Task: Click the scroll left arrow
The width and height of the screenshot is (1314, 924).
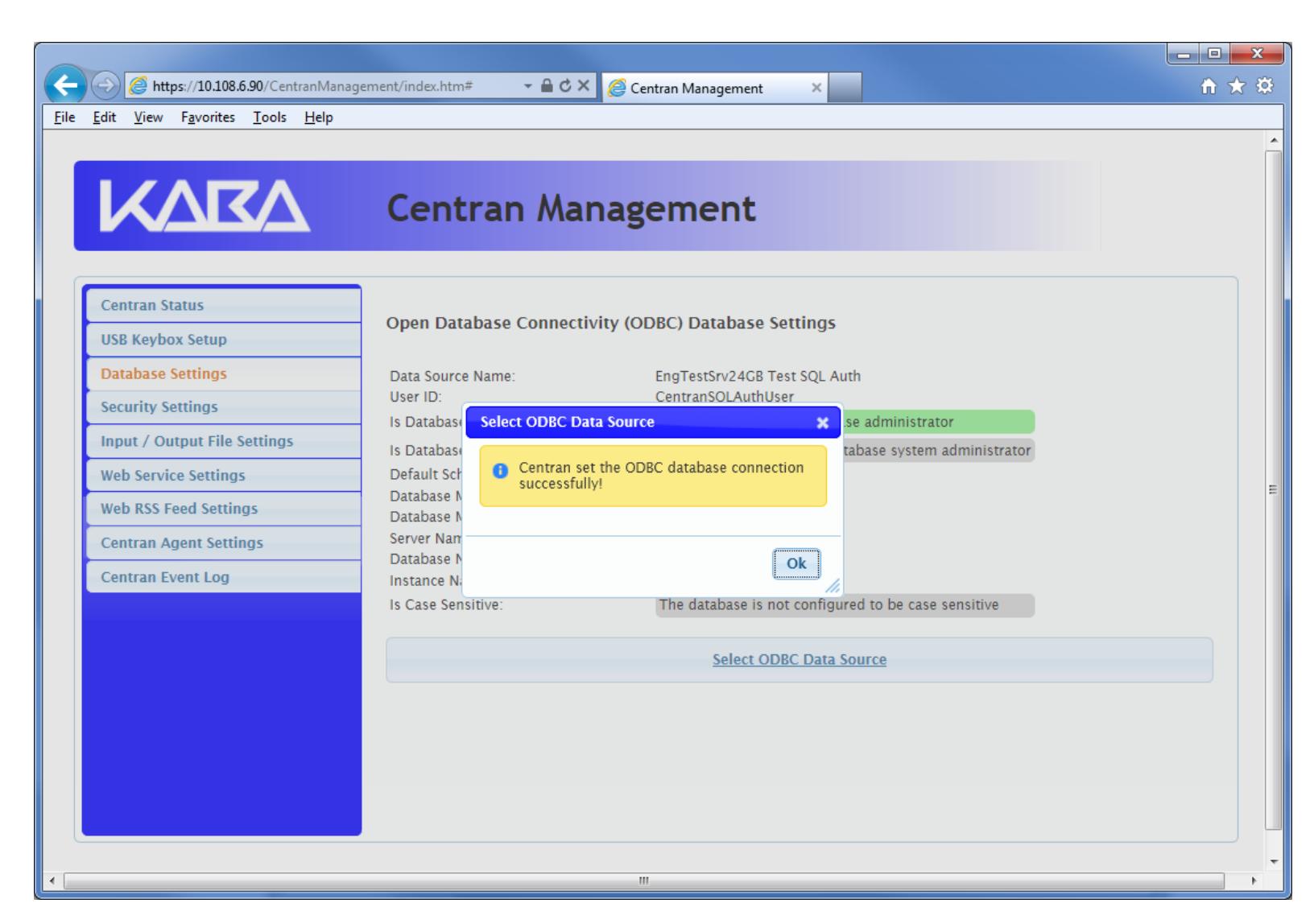Action: [x=53, y=881]
